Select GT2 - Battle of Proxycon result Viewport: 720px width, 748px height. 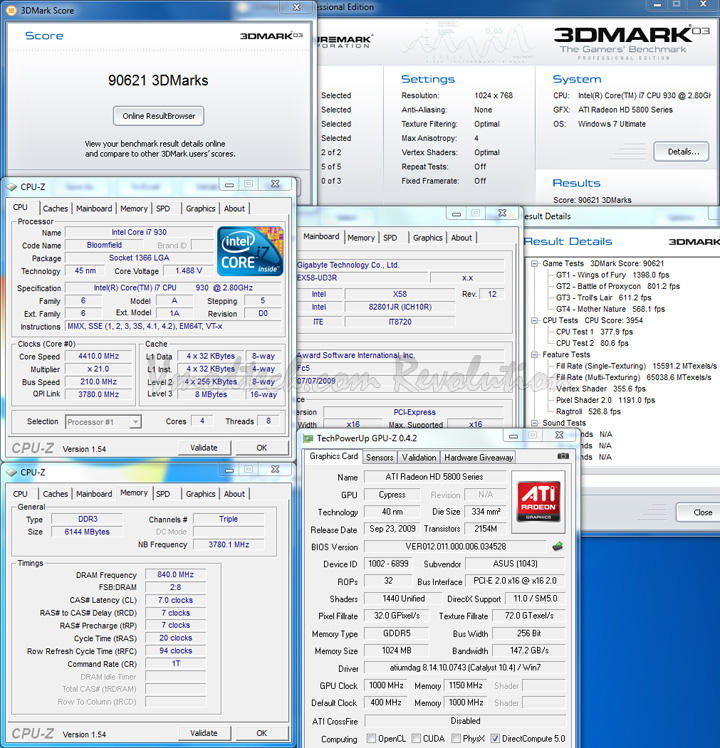point(617,286)
